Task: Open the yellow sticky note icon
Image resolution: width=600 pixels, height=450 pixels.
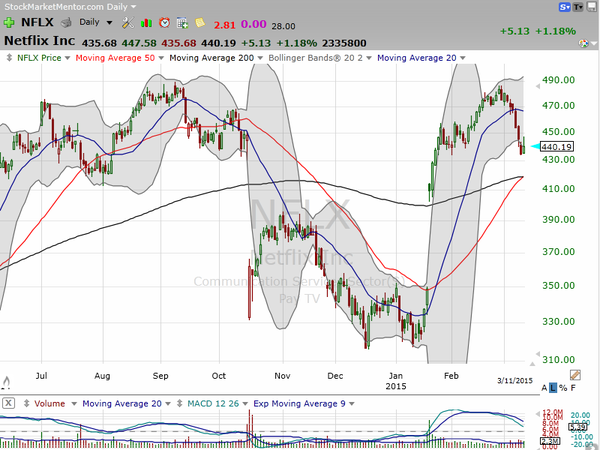Action: (x=200, y=23)
